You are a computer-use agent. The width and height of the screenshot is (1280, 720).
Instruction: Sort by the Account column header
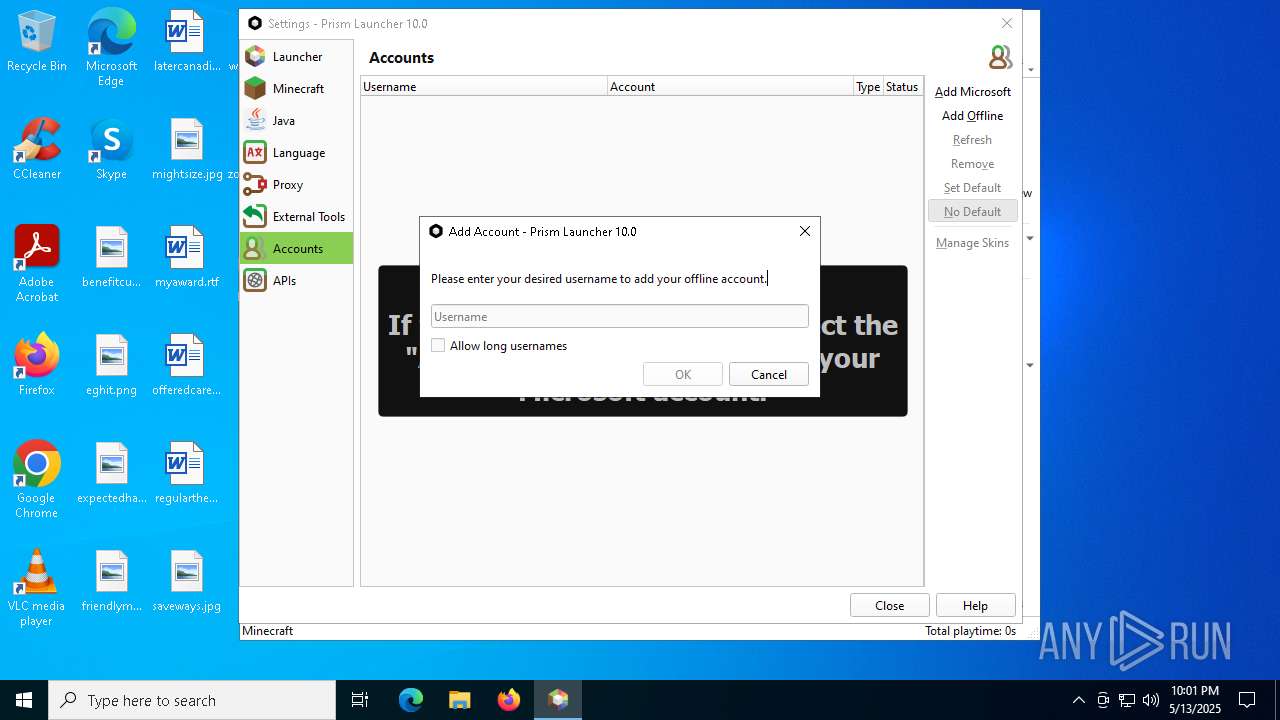730,87
